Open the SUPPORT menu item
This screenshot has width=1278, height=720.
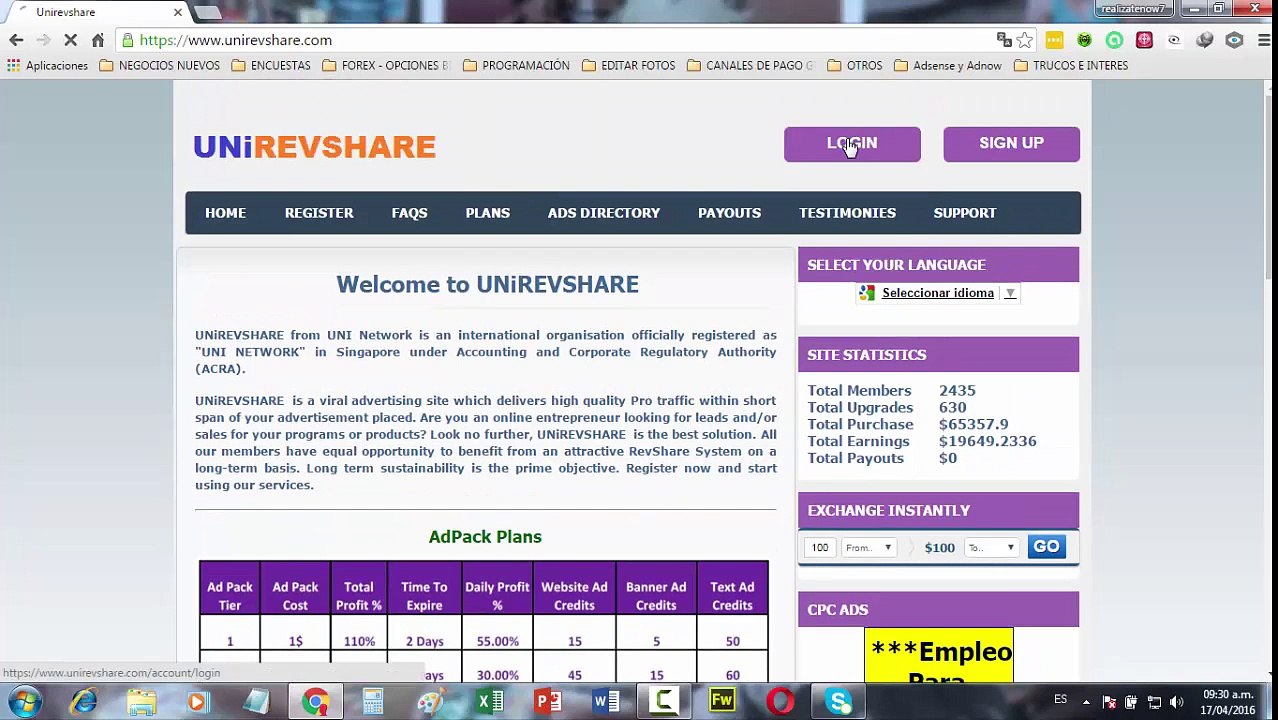[x=965, y=213]
